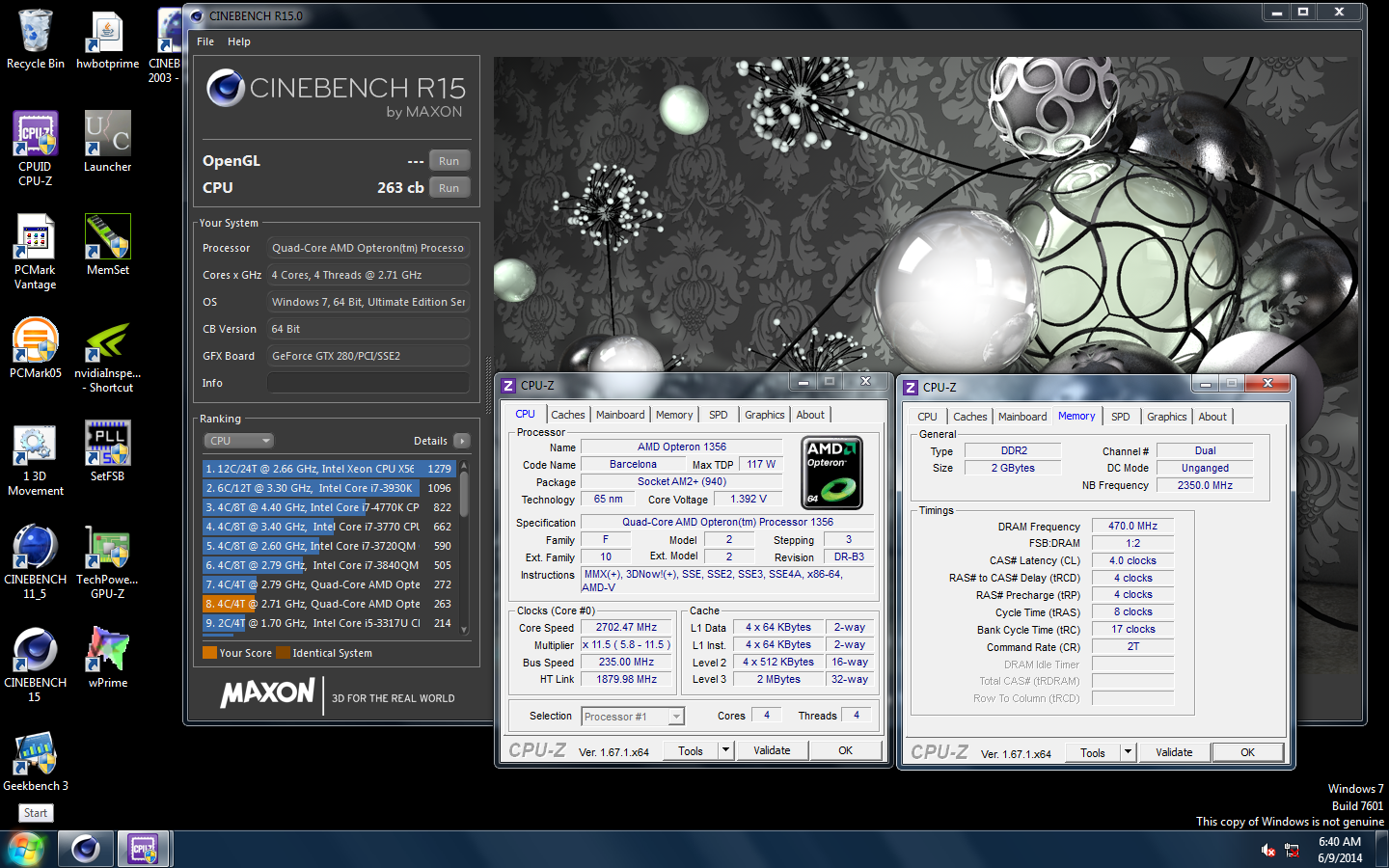Image resolution: width=1389 pixels, height=868 pixels.
Task: Open CINEBENCH 15 desktop icon
Action: [x=36, y=664]
